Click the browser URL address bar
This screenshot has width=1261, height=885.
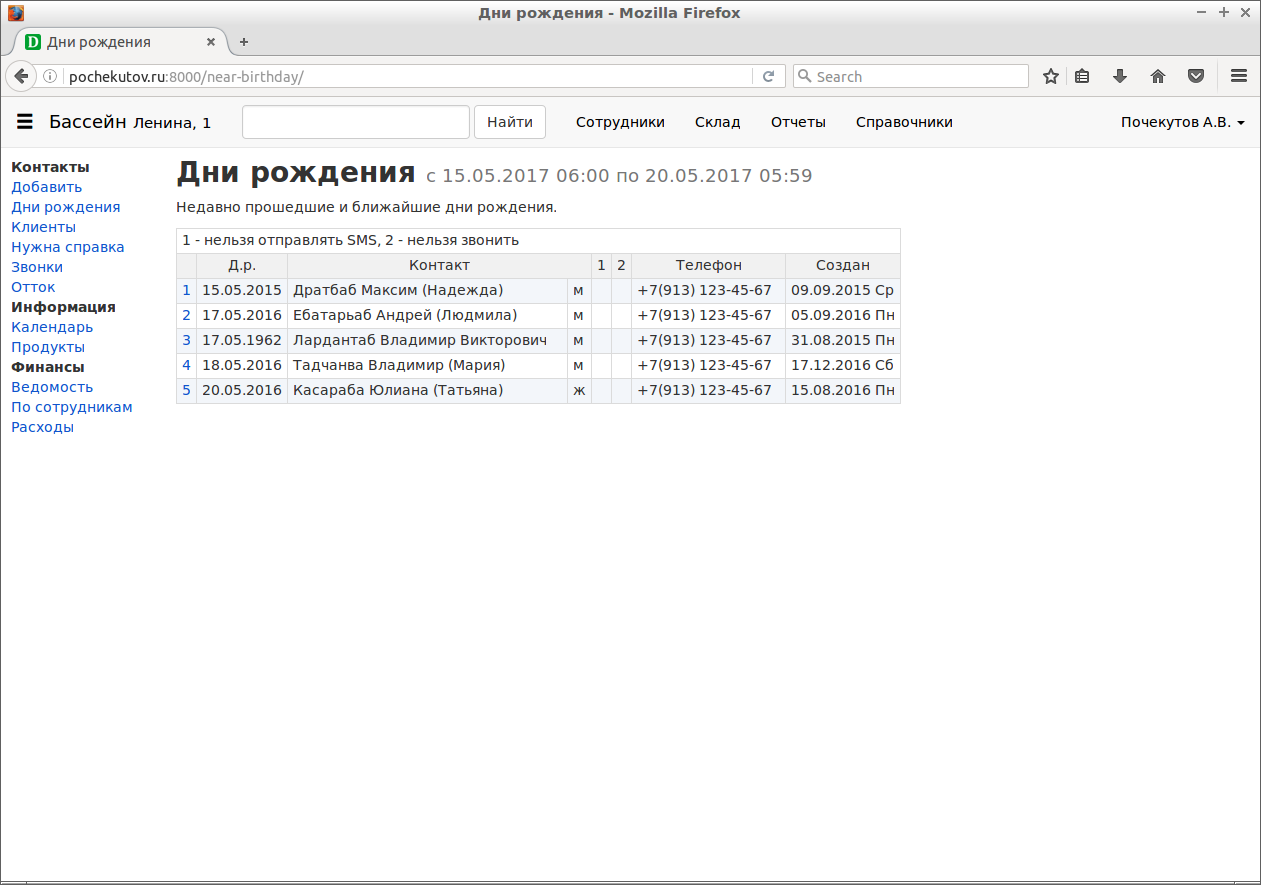pos(408,76)
